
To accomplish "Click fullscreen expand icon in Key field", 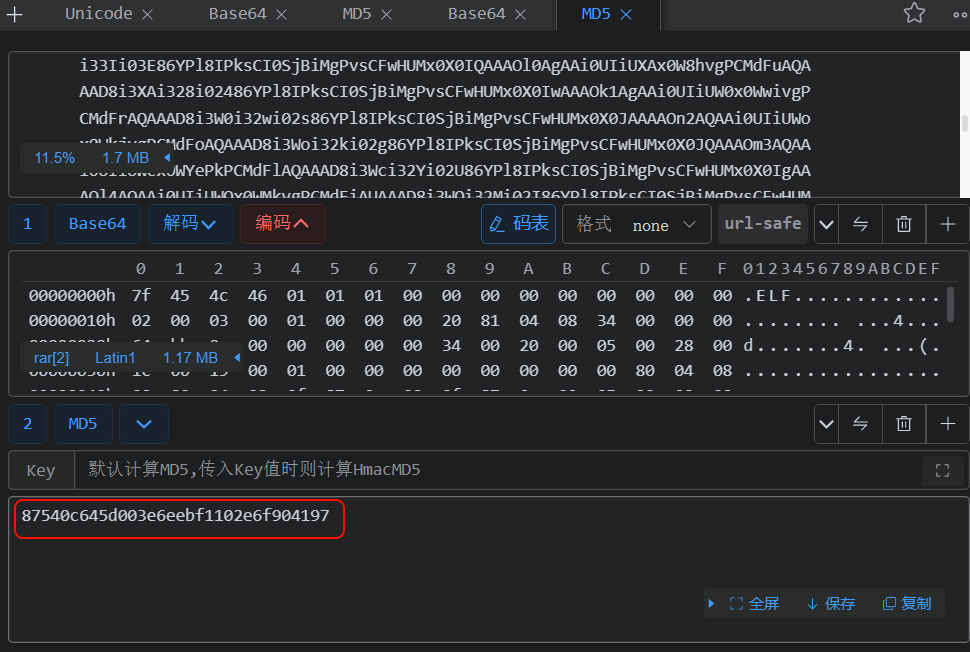I will click(942, 471).
